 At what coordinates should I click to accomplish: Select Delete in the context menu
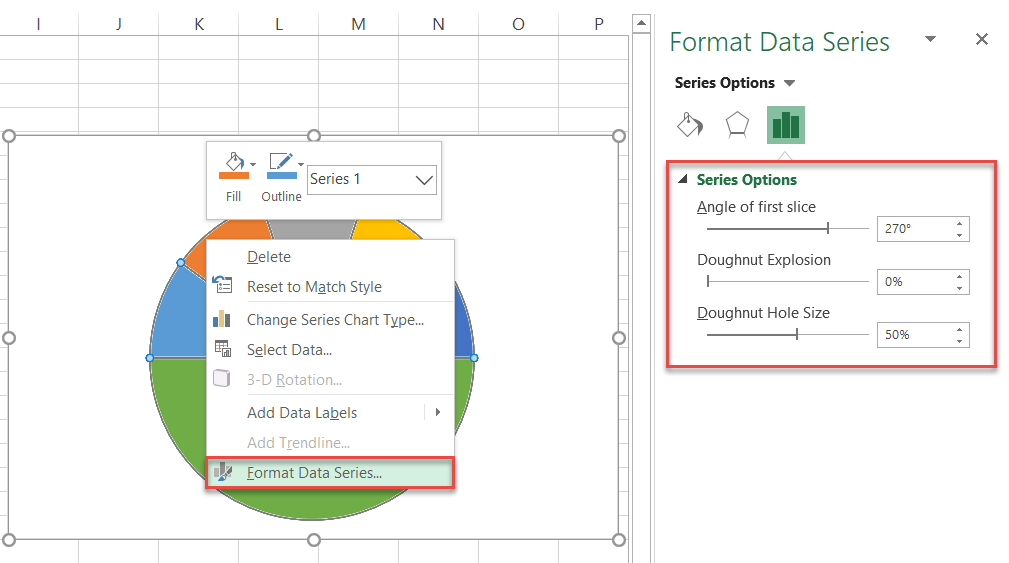[x=269, y=257]
